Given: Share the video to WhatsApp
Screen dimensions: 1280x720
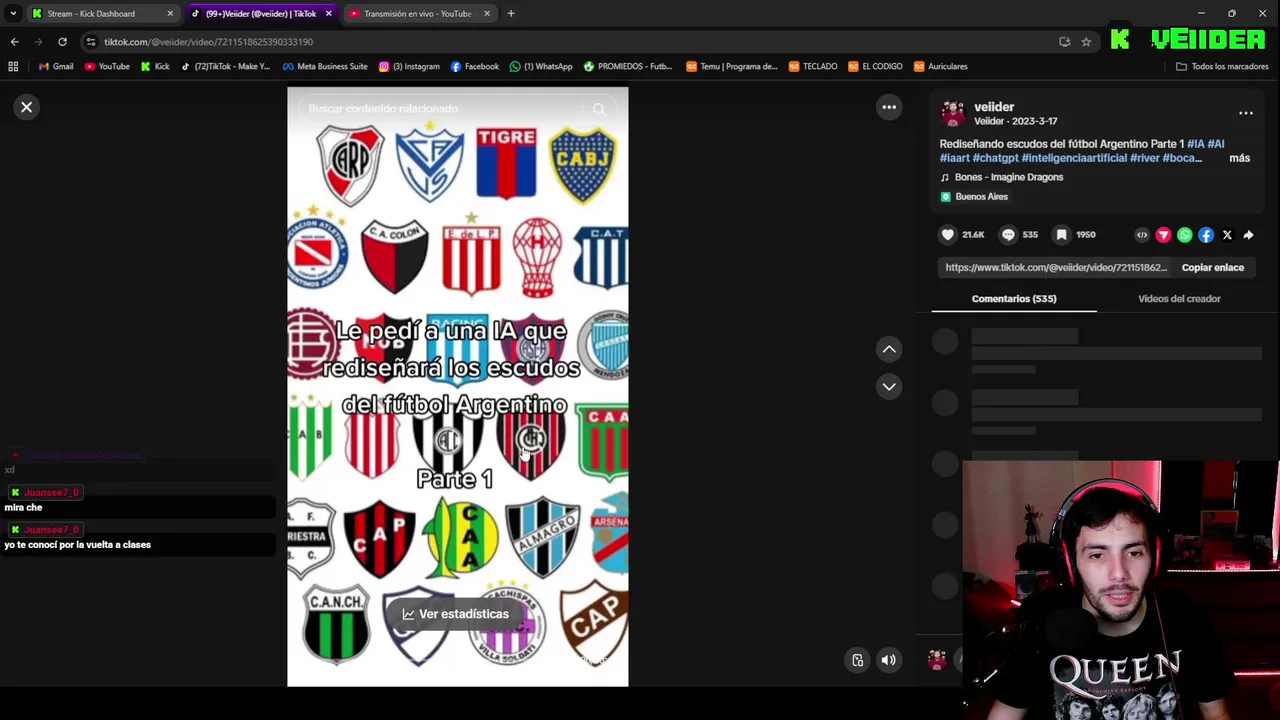Looking at the screenshot, I should coord(1185,235).
